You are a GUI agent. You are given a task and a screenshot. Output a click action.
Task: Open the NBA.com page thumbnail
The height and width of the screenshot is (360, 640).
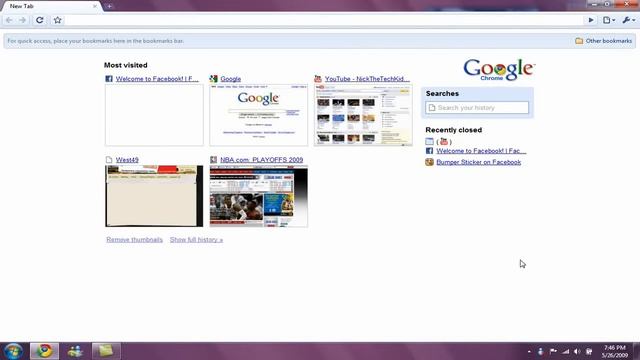tap(259, 196)
